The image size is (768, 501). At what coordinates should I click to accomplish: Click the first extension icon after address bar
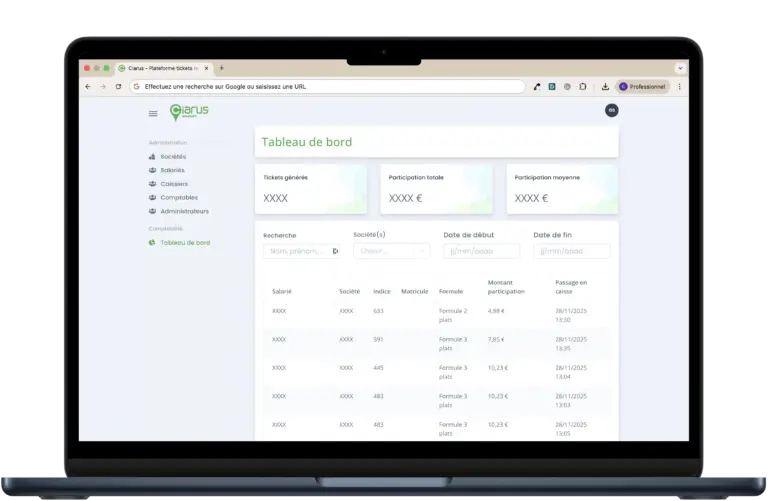(537, 87)
